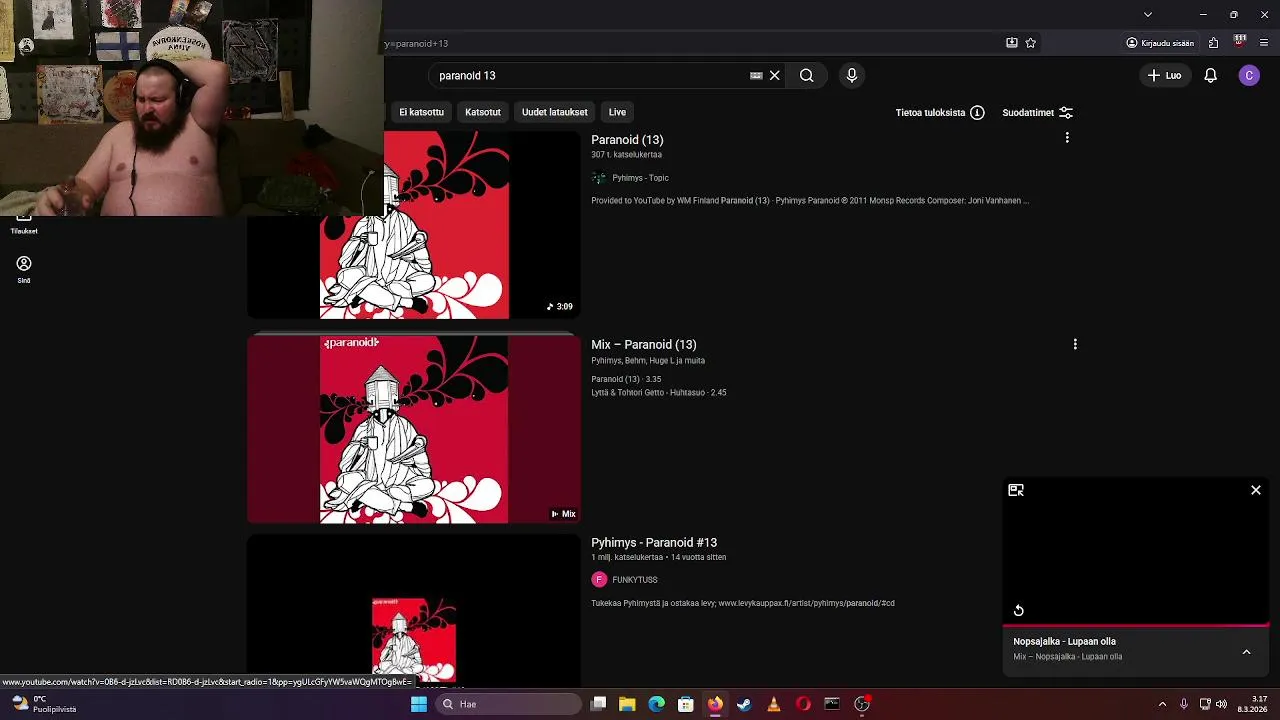
Task: Open the terminal app in the taskbar
Action: [832, 704]
